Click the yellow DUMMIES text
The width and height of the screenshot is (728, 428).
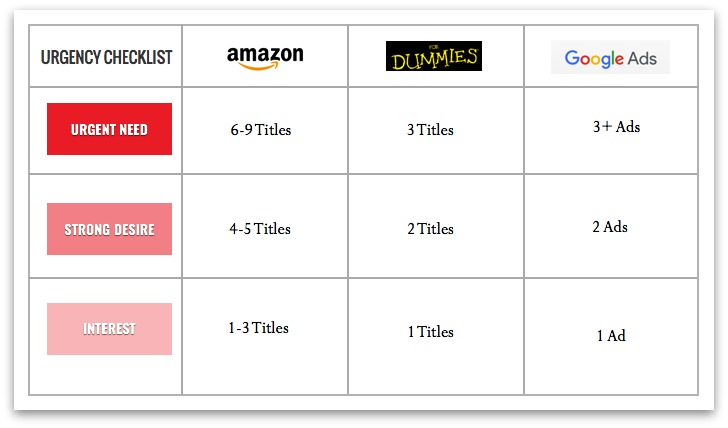pos(434,59)
